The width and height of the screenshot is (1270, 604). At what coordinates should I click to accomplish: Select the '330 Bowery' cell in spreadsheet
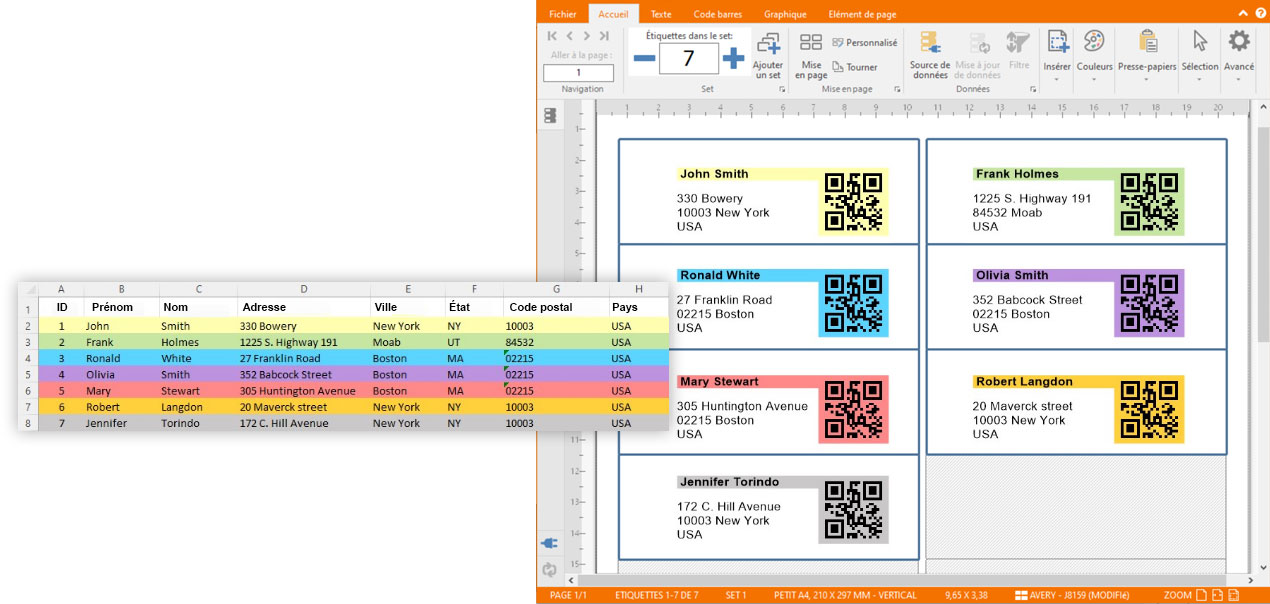coord(302,325)
